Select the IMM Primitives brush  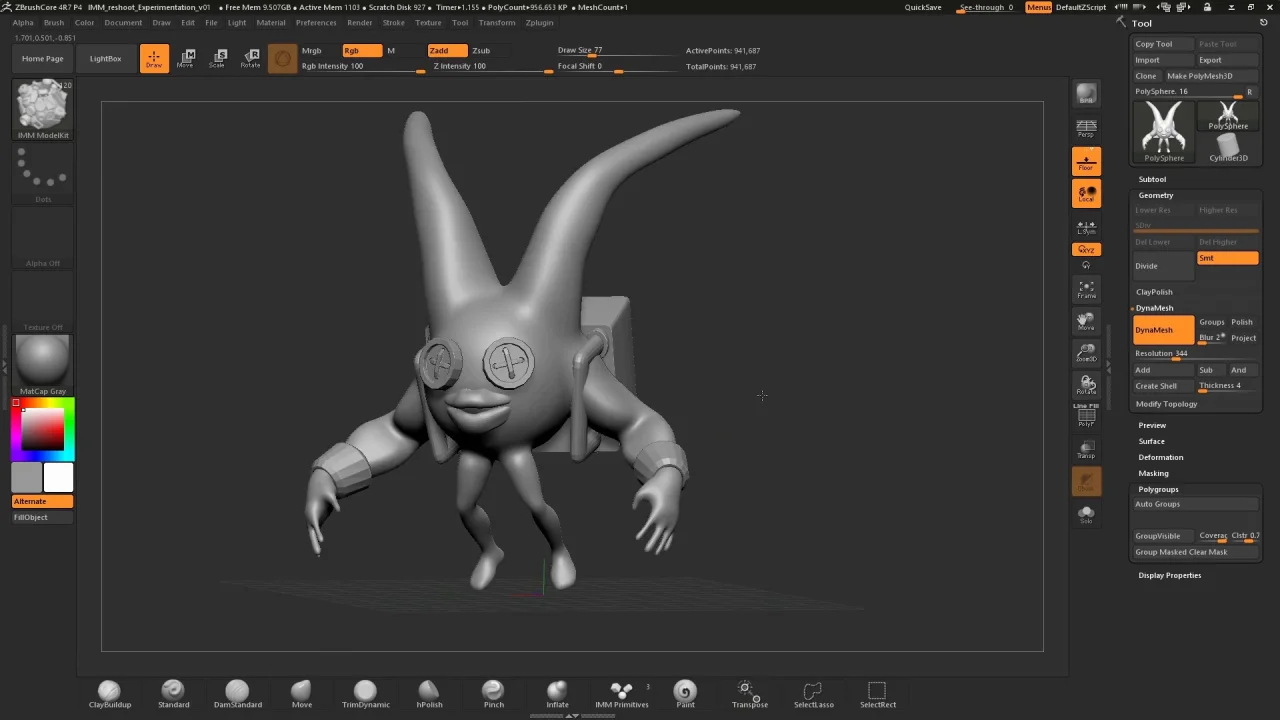pos(621,694)
